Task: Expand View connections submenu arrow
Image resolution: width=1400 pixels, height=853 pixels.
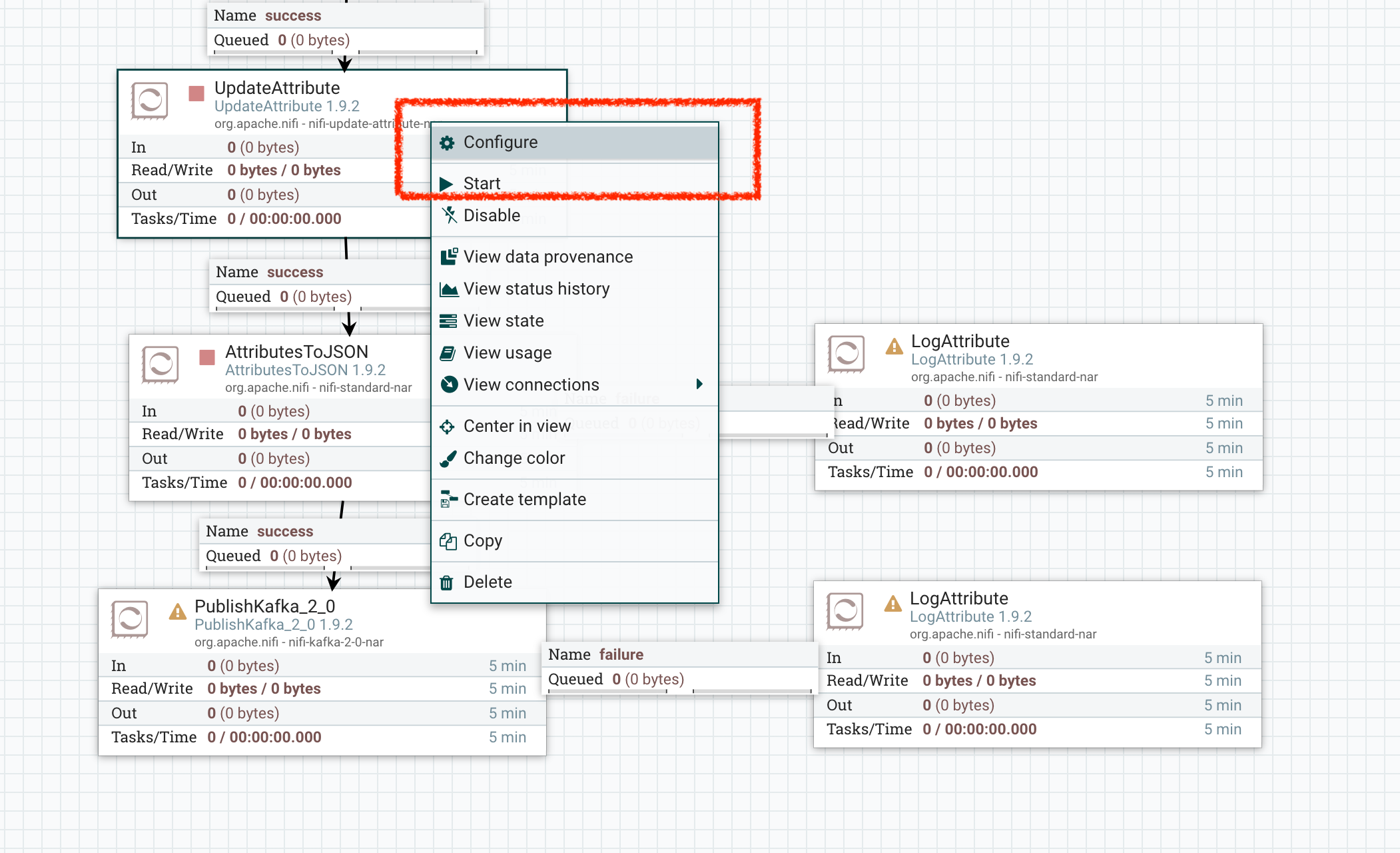Action: click(x=699, y=384)
